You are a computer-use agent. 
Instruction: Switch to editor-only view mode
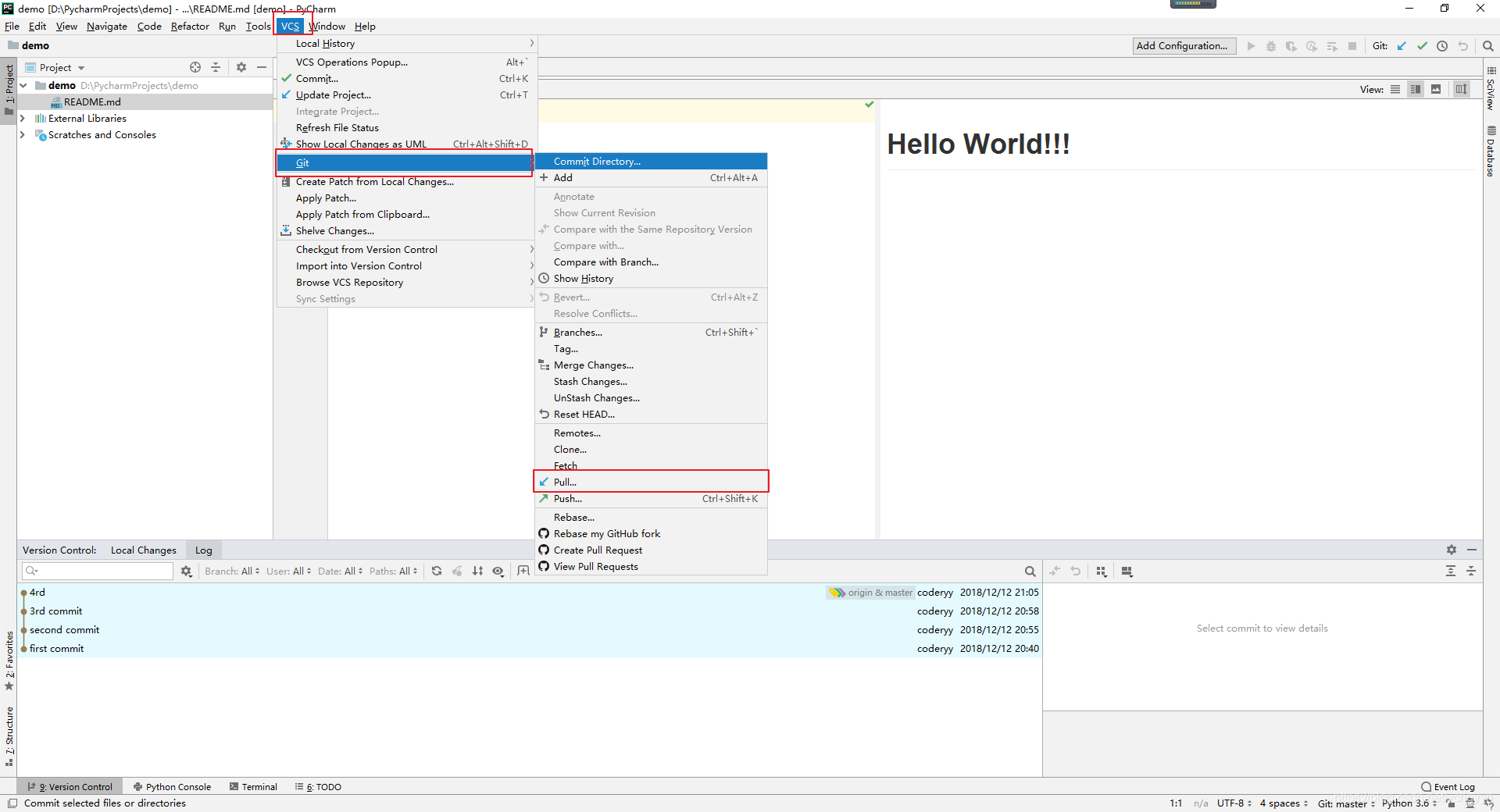tap(1395, 89)
